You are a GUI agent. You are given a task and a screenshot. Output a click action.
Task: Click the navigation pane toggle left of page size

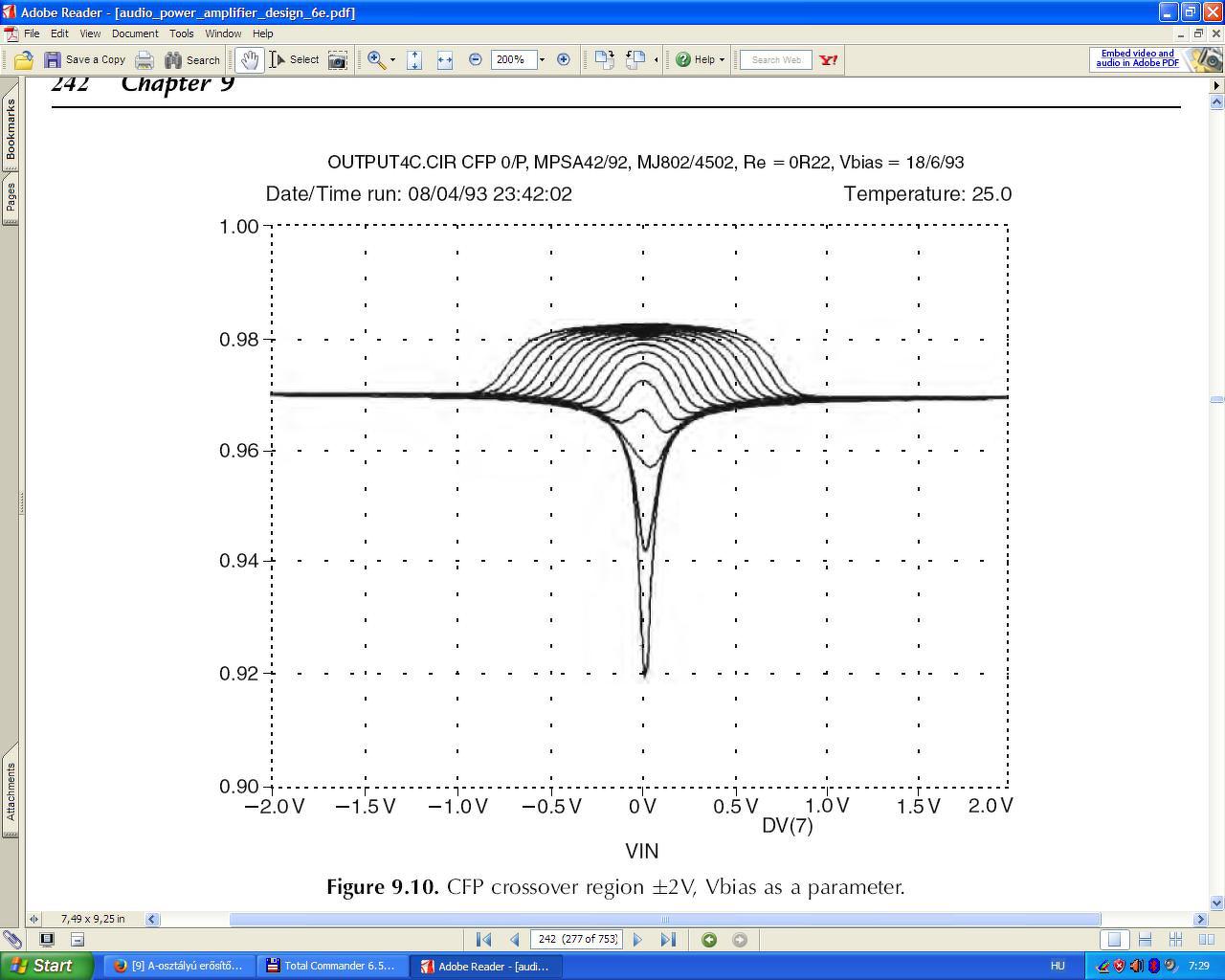34,920
